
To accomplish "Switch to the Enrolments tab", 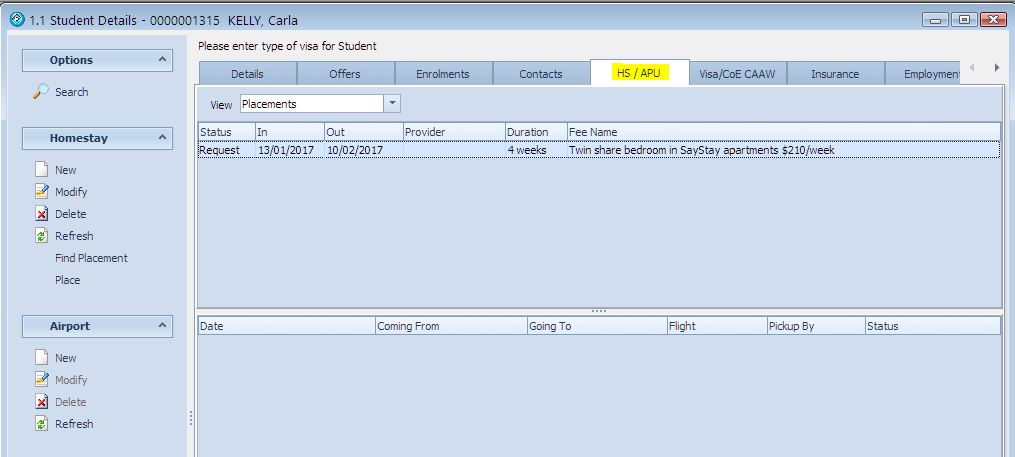I will click(x=442, y=74).
